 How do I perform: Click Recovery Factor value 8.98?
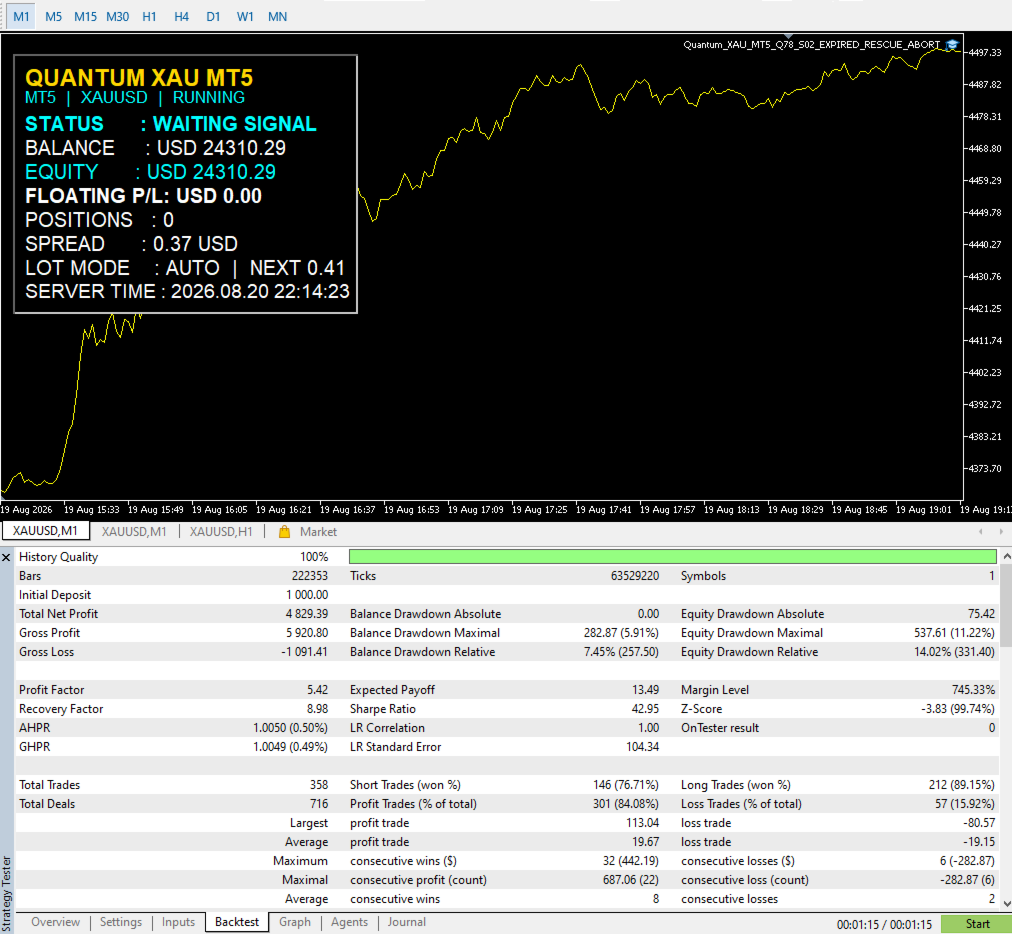tap(317, 709)
